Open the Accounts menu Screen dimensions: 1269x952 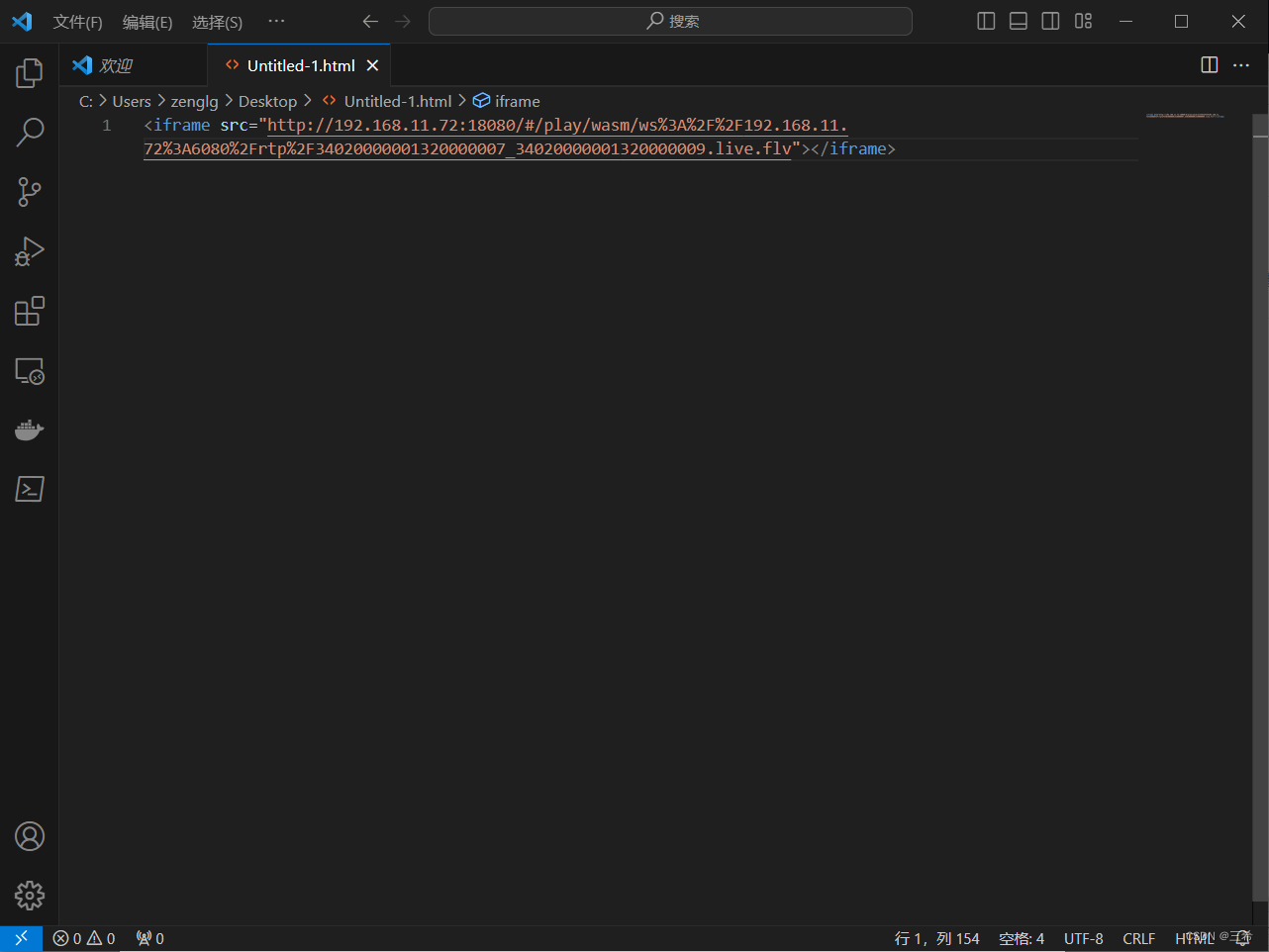(30, 836)
